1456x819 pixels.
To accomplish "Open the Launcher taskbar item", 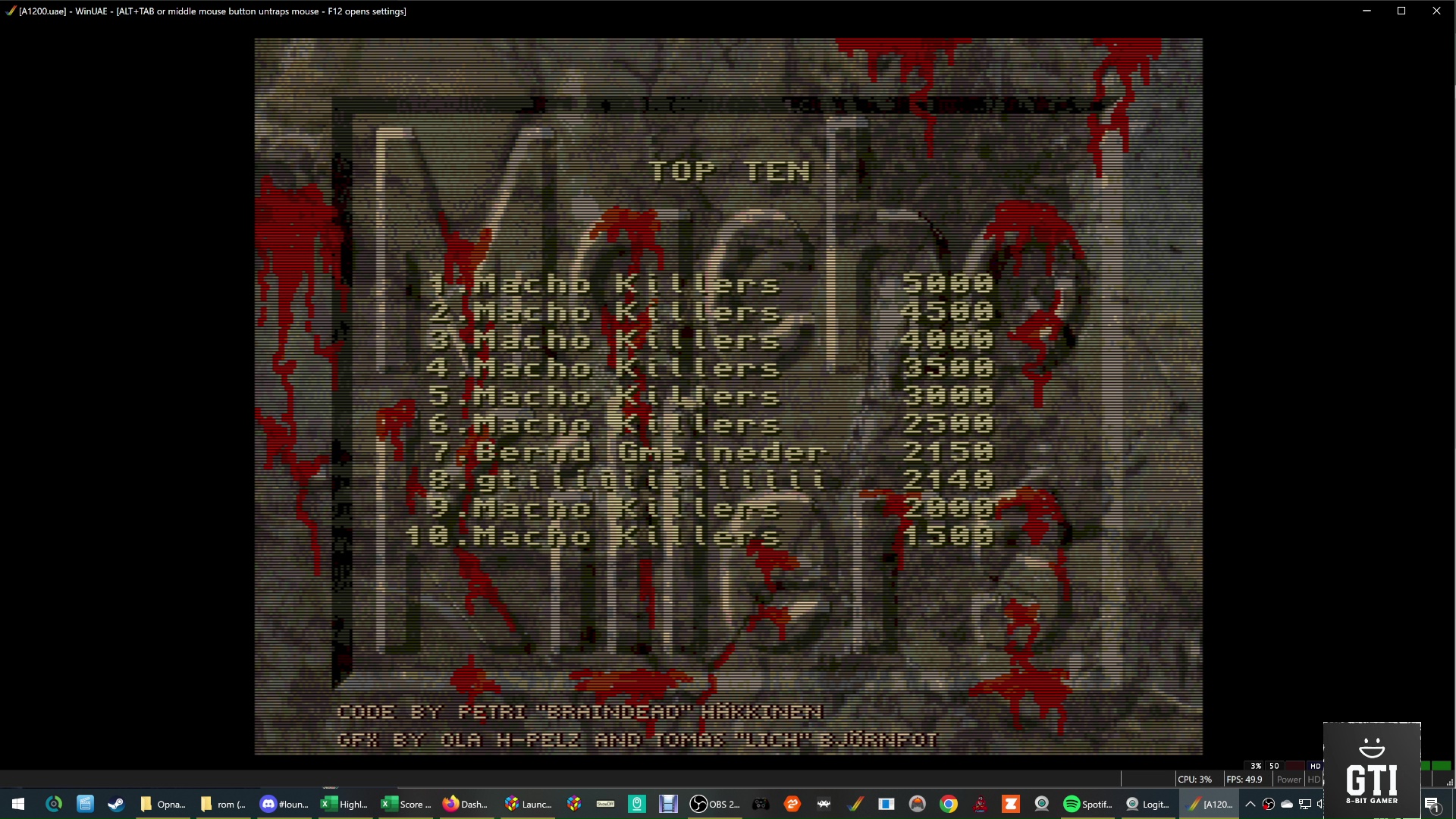I will point(528,804).
